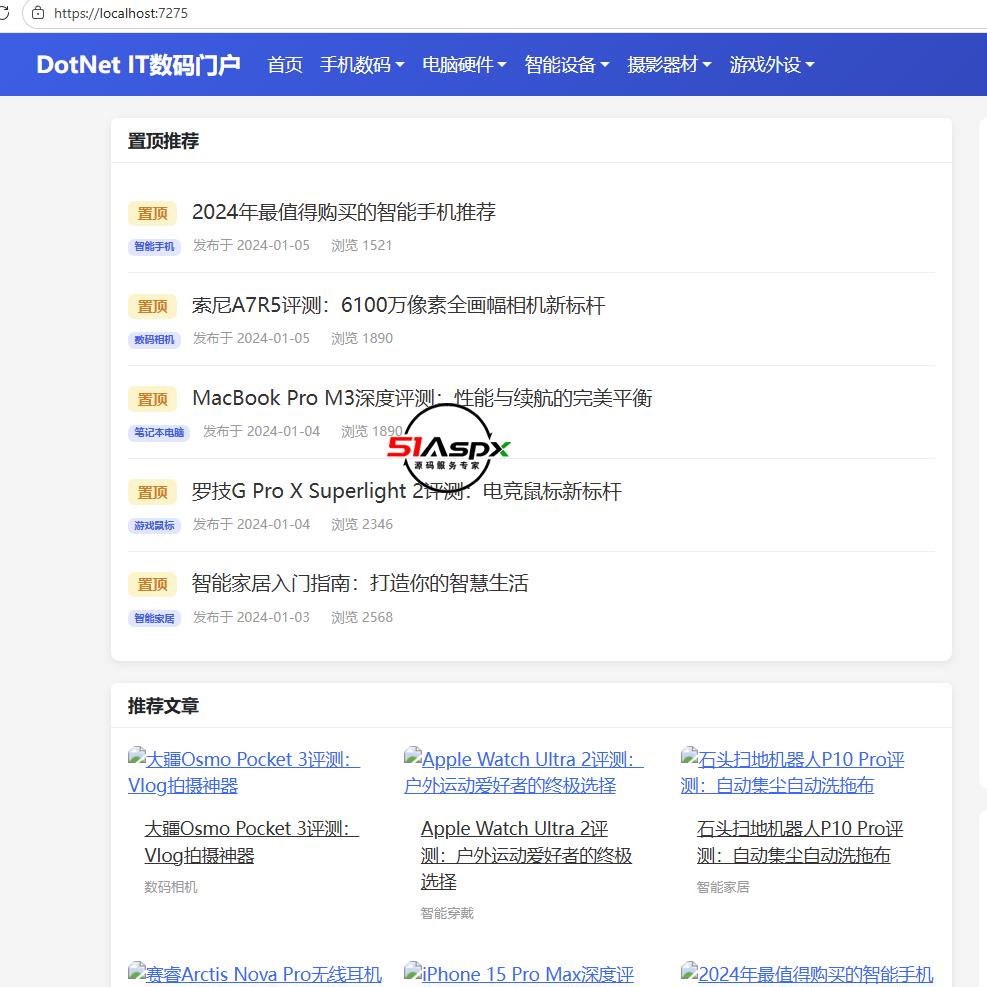This screenshot has height=987, width=987.
Task: Expand the 手机数码 dropdown menu
Action: pos(361,65)
